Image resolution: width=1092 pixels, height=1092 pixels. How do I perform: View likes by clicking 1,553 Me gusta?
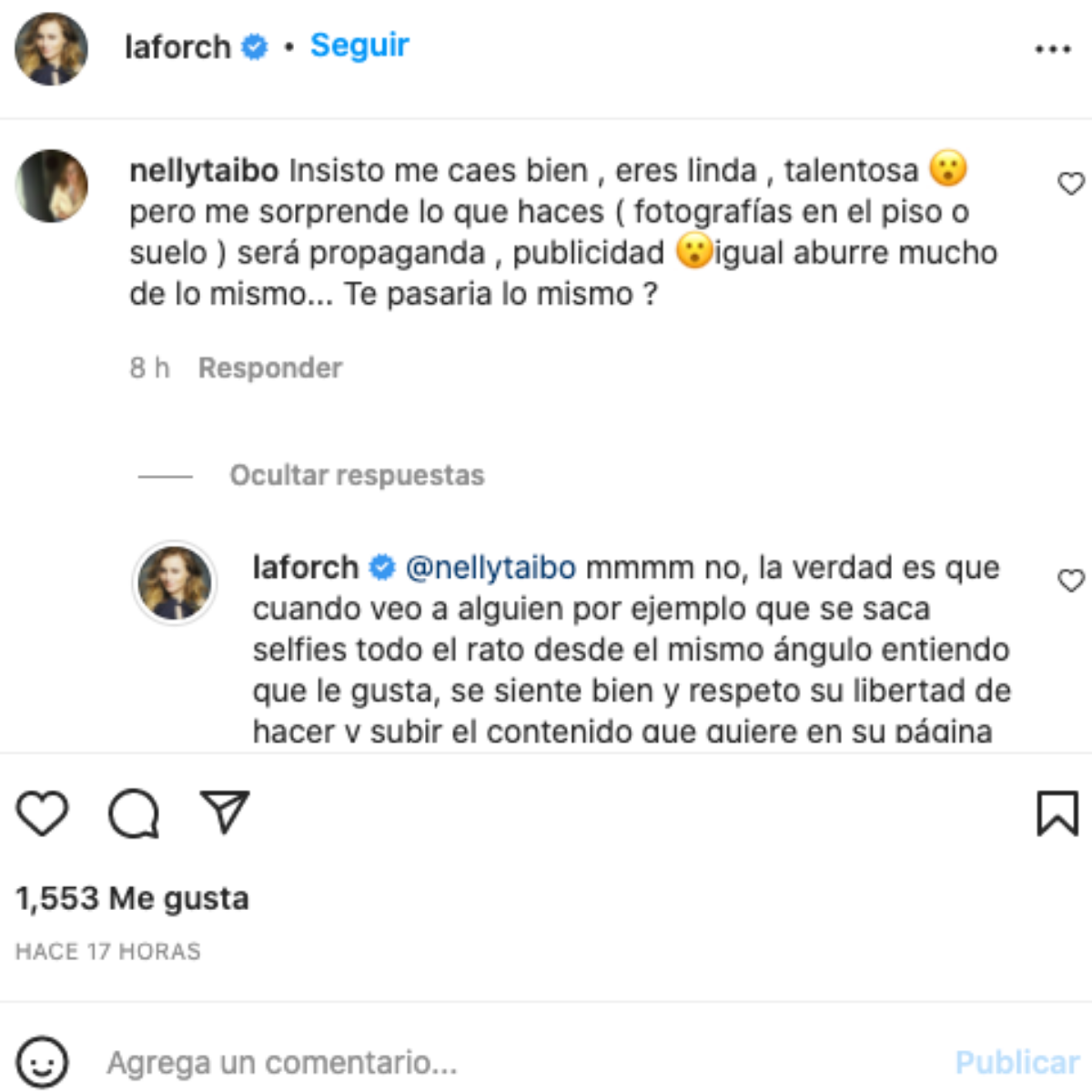tap(131, 898)
